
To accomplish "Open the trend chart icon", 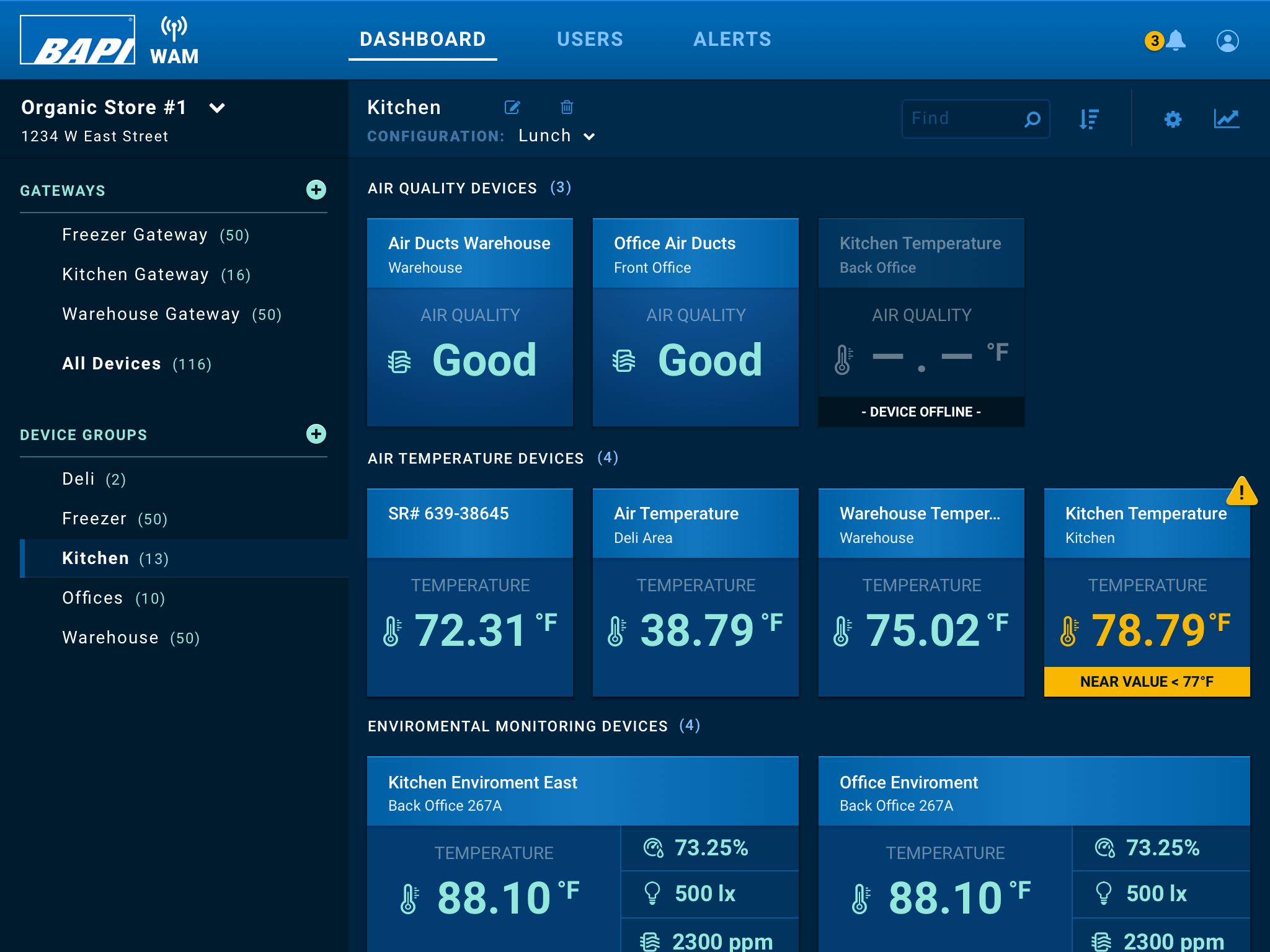I will click(x=1226, y=118).
